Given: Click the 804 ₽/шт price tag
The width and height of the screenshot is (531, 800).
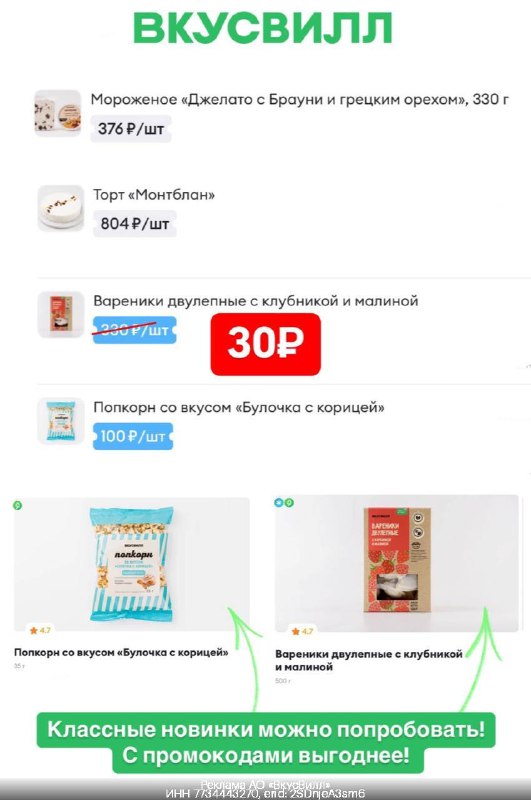Looking at the screenshot, I should click(135, 223).
